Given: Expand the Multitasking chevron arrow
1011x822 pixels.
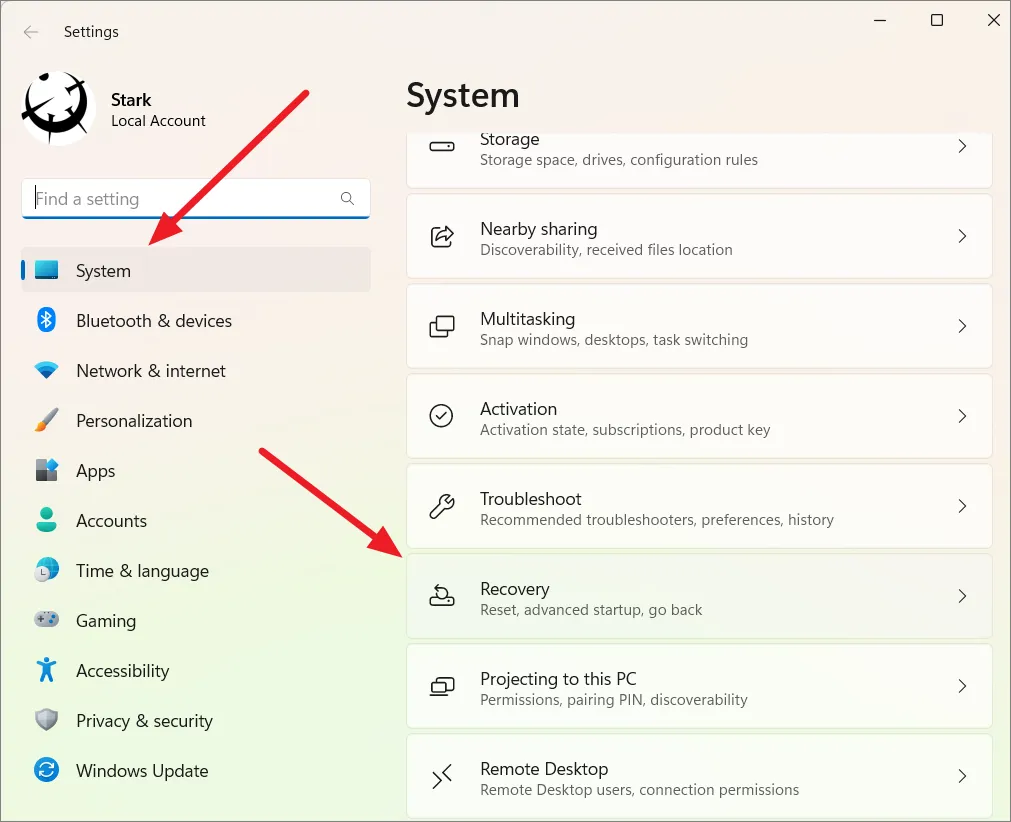Looking at the screenshot, I should tap(962, 327).
